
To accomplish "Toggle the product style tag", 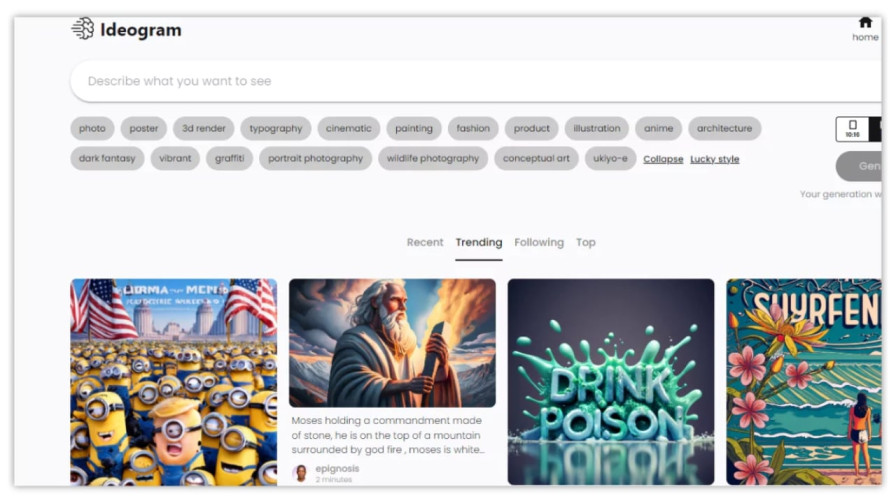I will coord(531,129).
